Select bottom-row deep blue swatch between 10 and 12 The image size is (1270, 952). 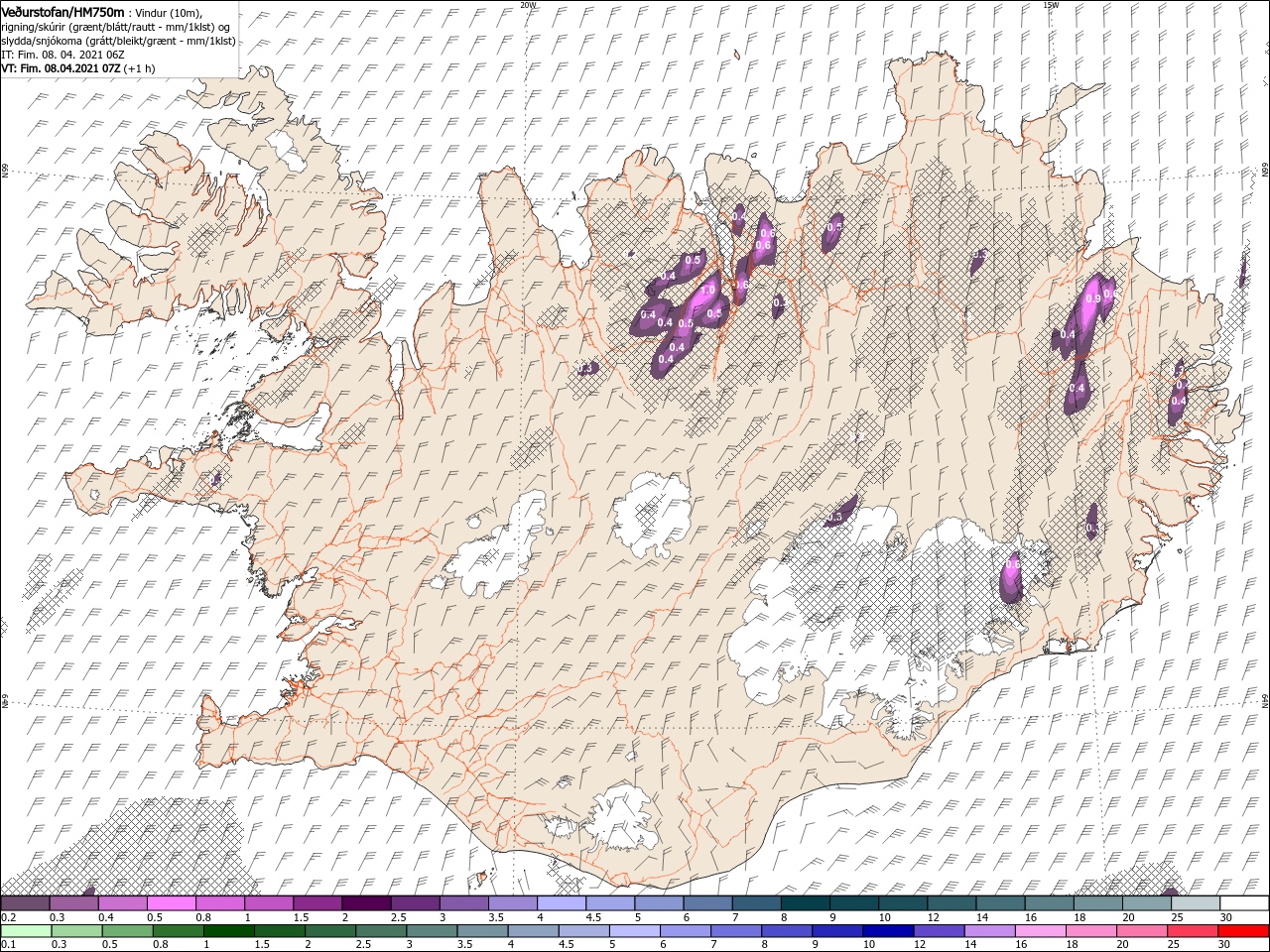coord(888,931)
